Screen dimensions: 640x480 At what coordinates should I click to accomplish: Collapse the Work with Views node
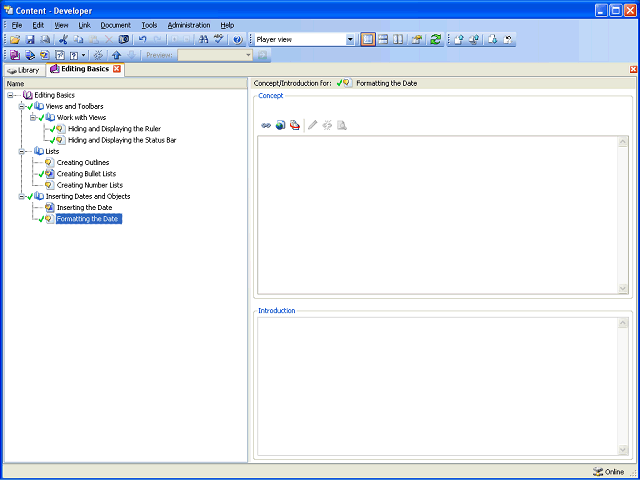click(x=33, y=118)
